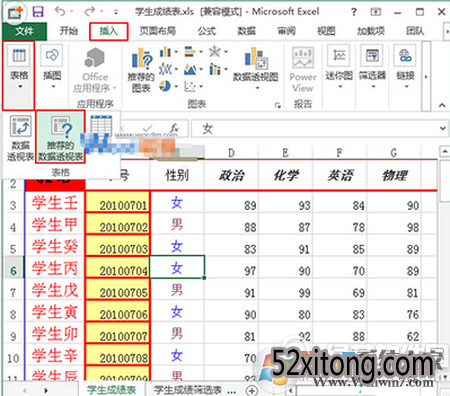Open the 插图 dropdown

tap(52, 68)
